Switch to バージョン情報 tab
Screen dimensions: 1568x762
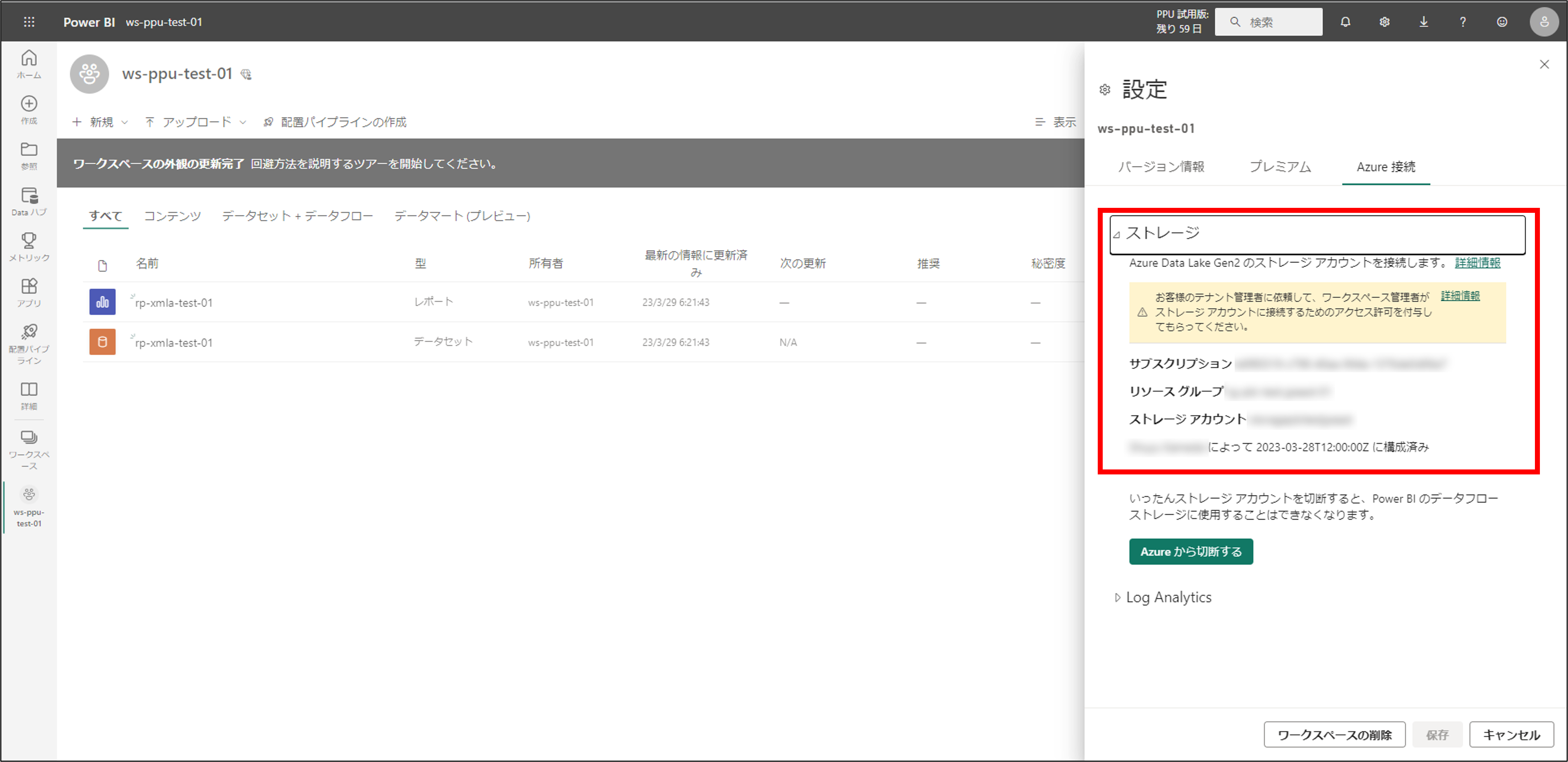1161,166
